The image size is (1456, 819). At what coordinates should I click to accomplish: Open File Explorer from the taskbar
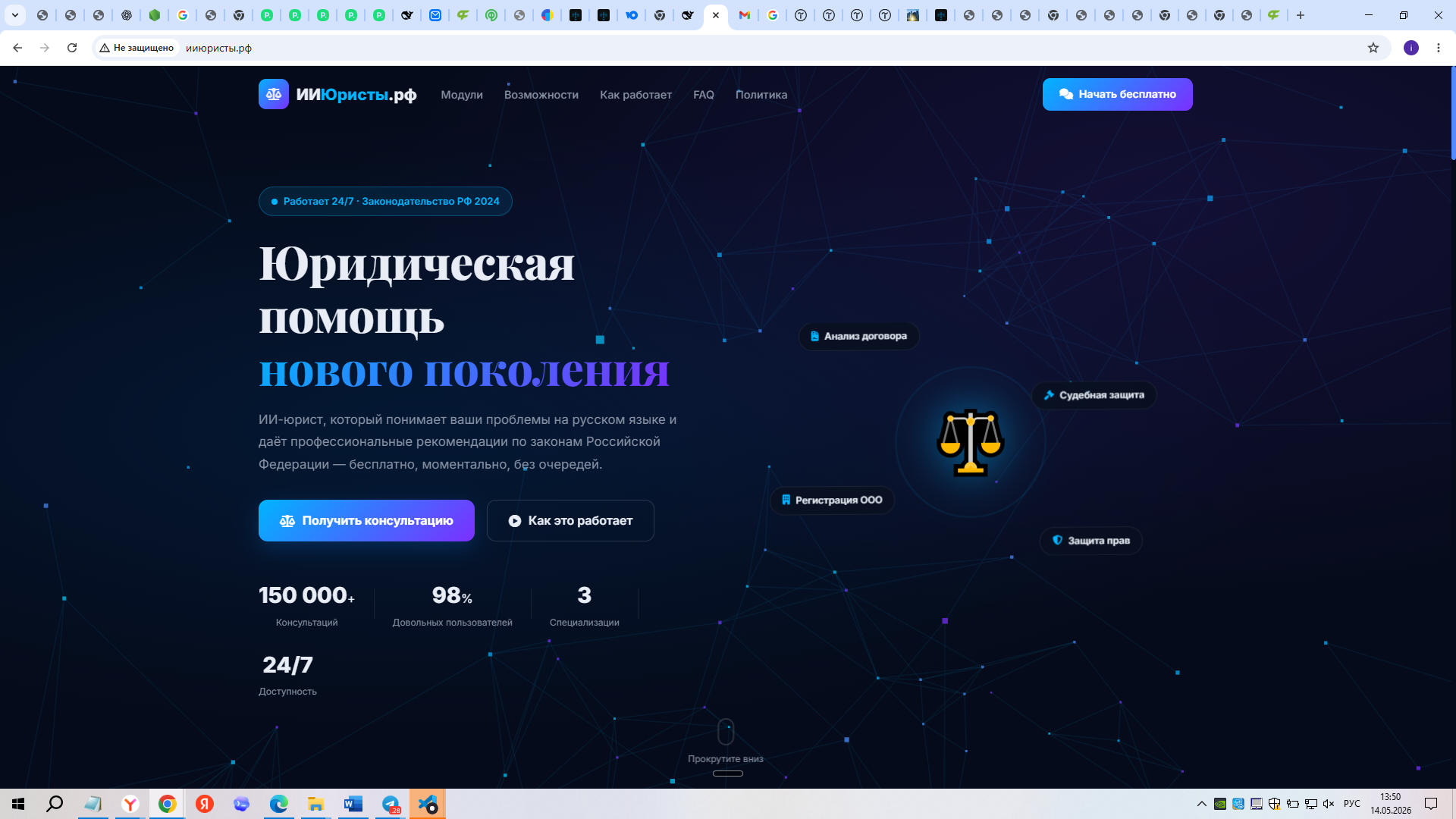pos(315,804)
